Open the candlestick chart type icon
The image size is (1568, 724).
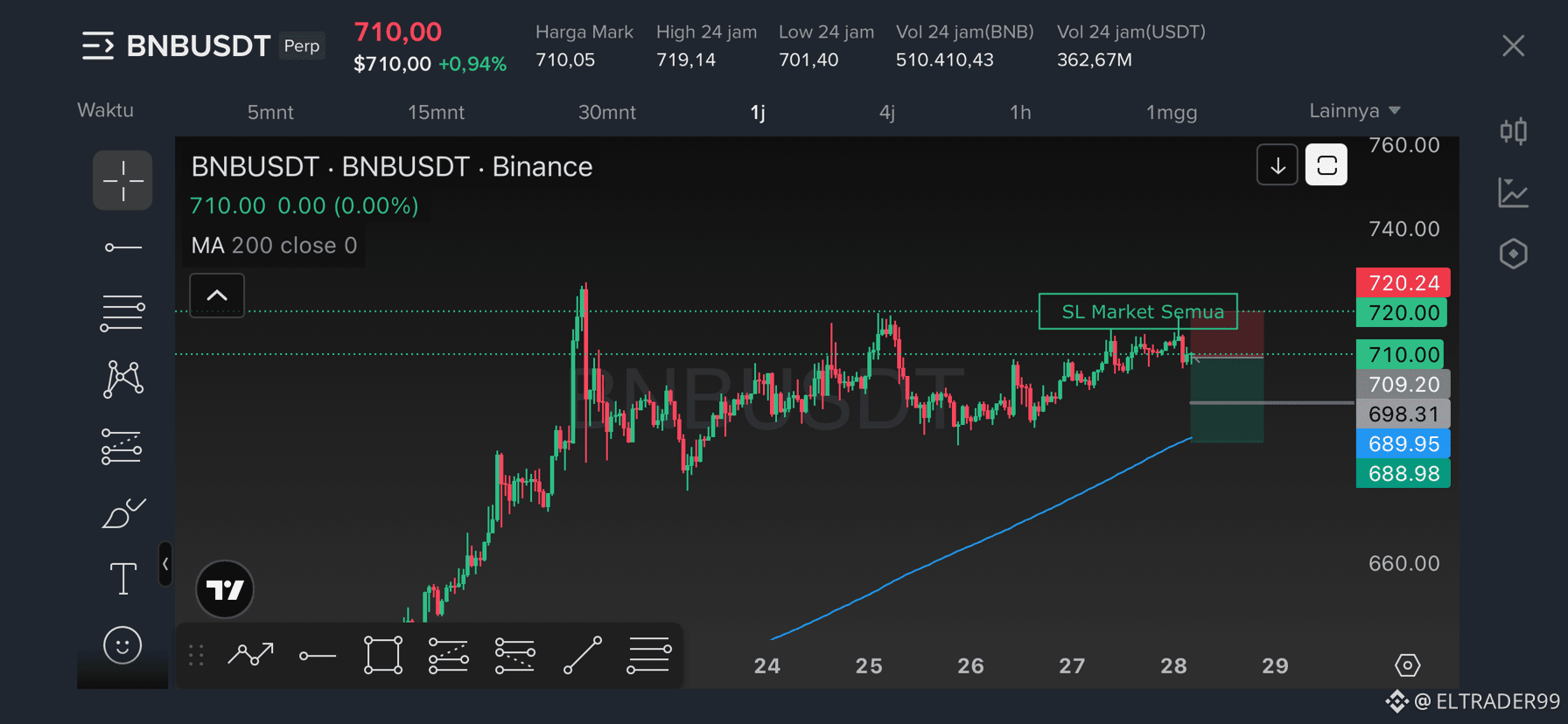tap(1513, 131)
